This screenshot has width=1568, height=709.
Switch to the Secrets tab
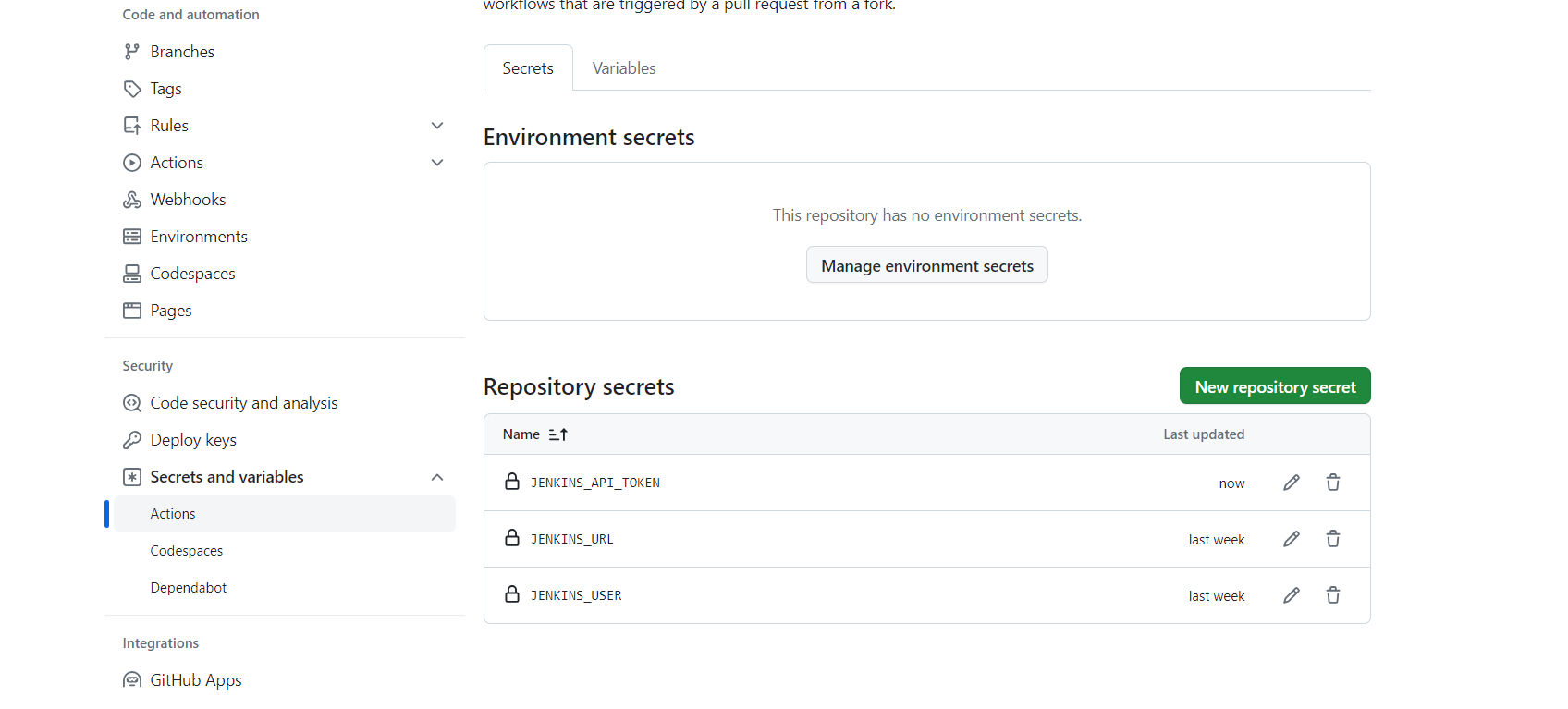[528, 68]
